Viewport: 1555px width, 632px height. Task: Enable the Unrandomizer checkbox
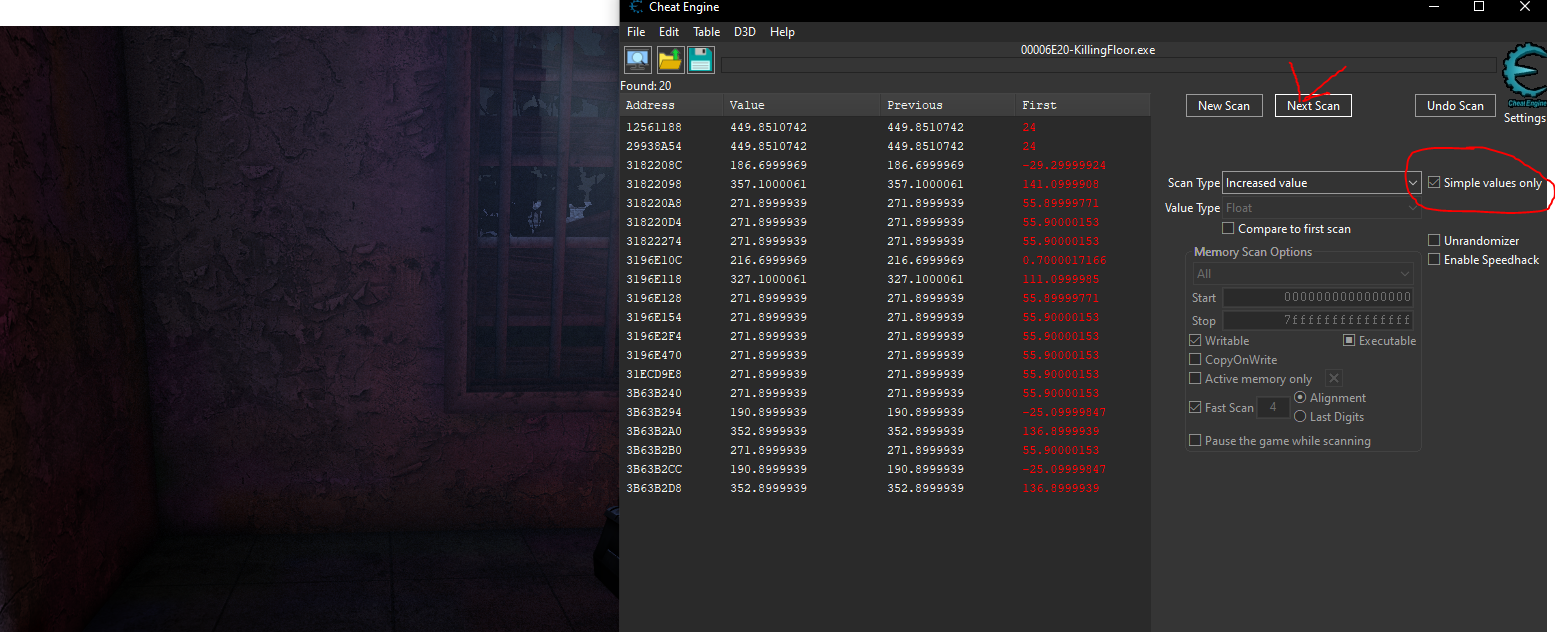point(1434,241)
